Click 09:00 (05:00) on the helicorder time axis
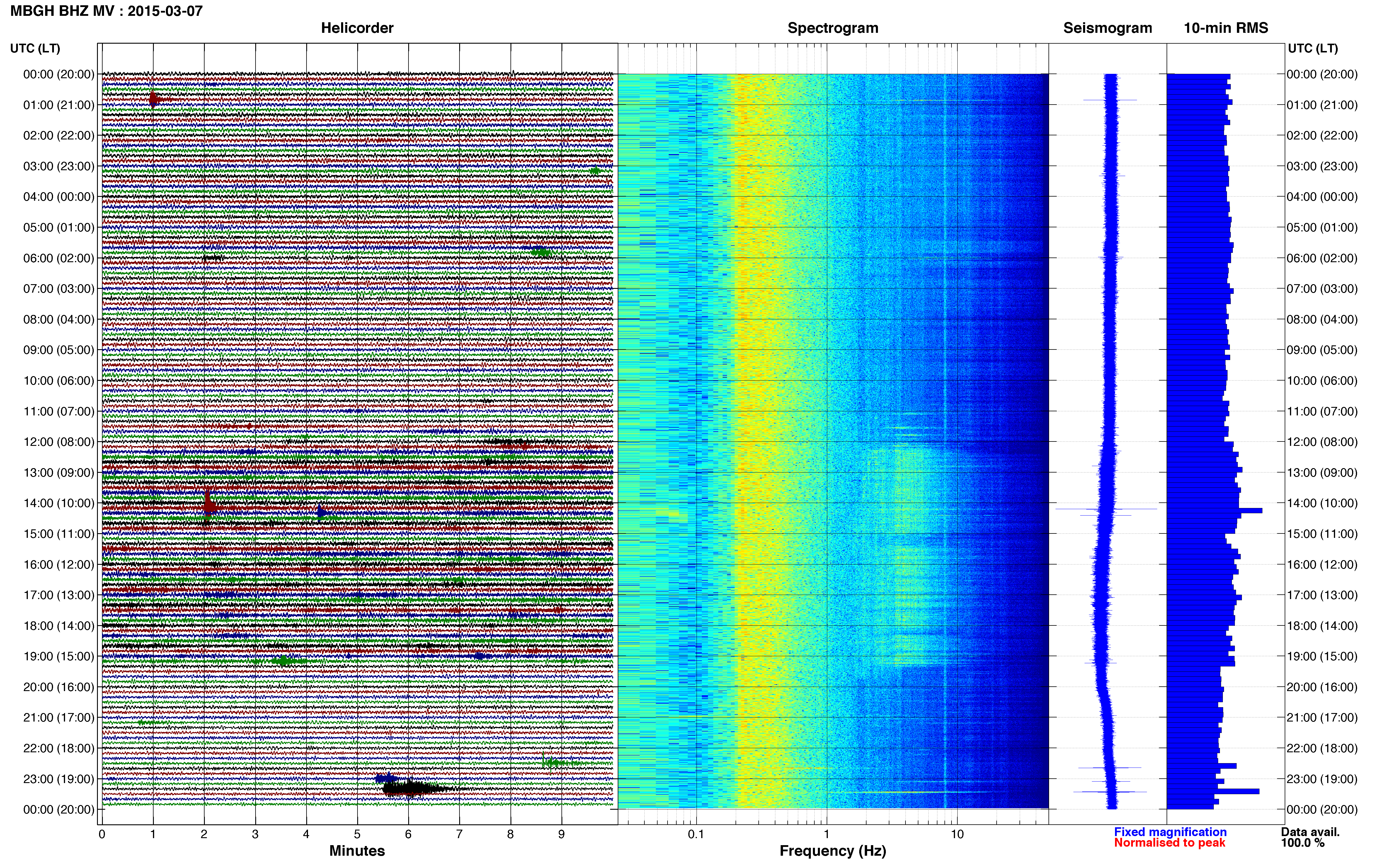Image resolution: width=1389 pixels, height=868 pixels. pyautogui.click(x=59, y=350)
